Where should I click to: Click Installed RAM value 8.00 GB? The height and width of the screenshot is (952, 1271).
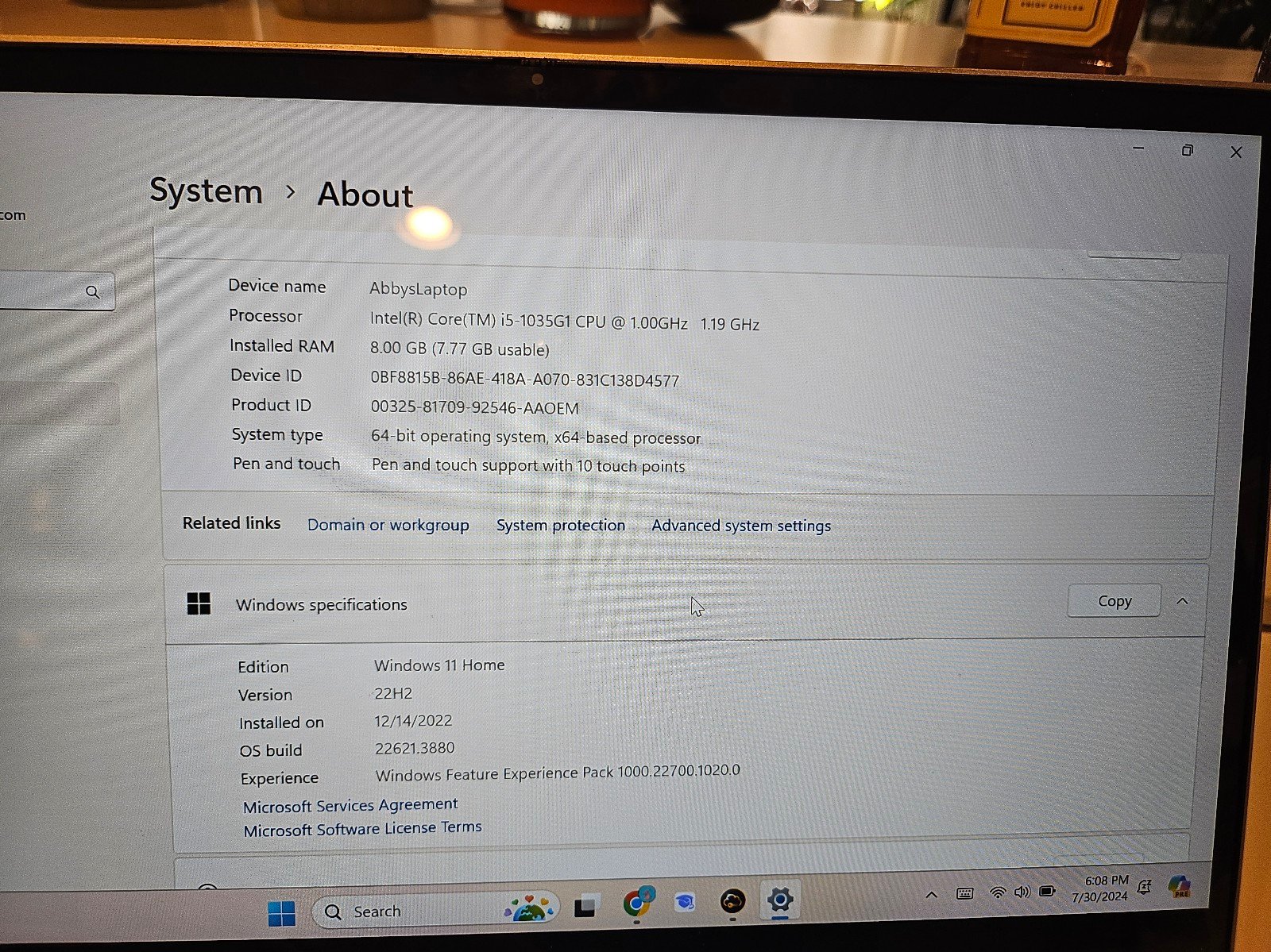459,349
